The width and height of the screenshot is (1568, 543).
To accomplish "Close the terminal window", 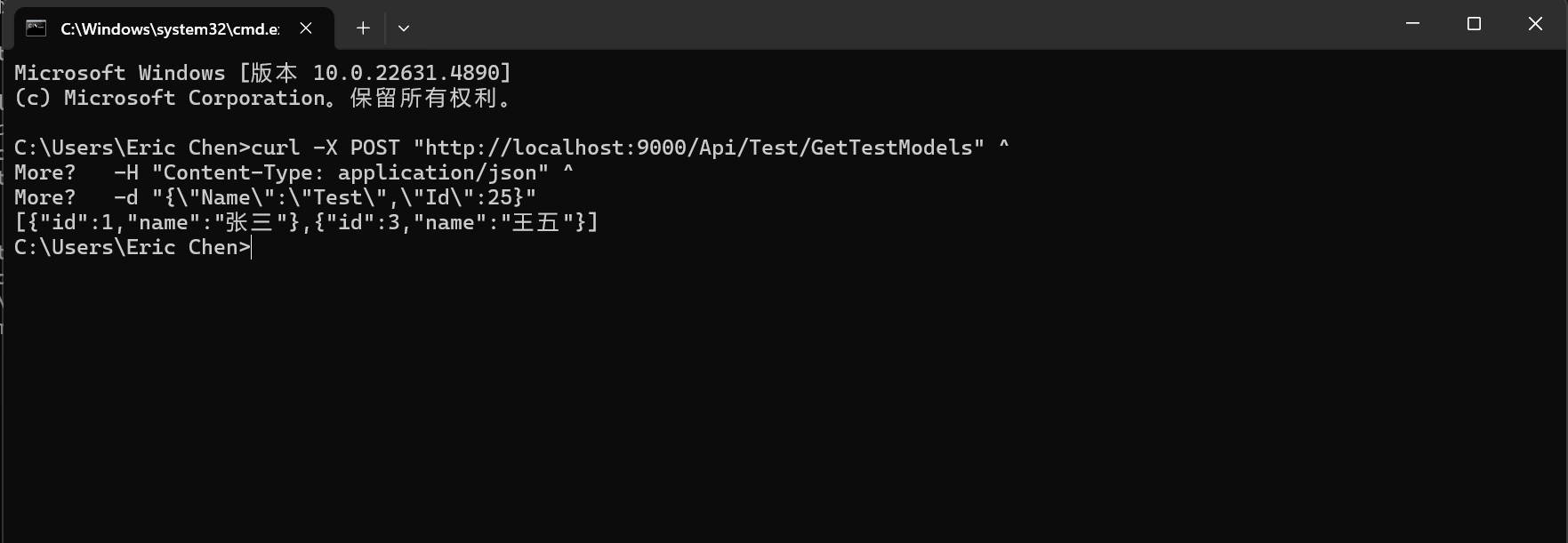I will click(x=1535, y=24).
